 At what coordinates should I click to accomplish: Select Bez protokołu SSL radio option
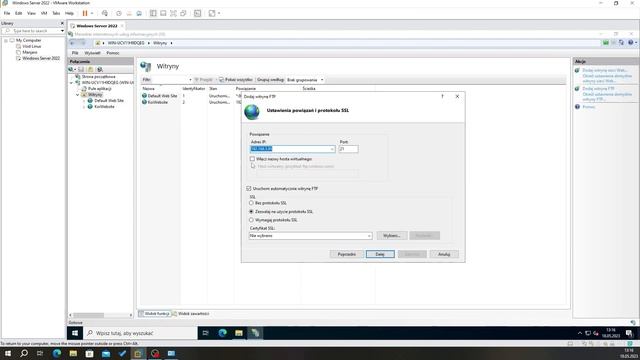pos(251,203)
